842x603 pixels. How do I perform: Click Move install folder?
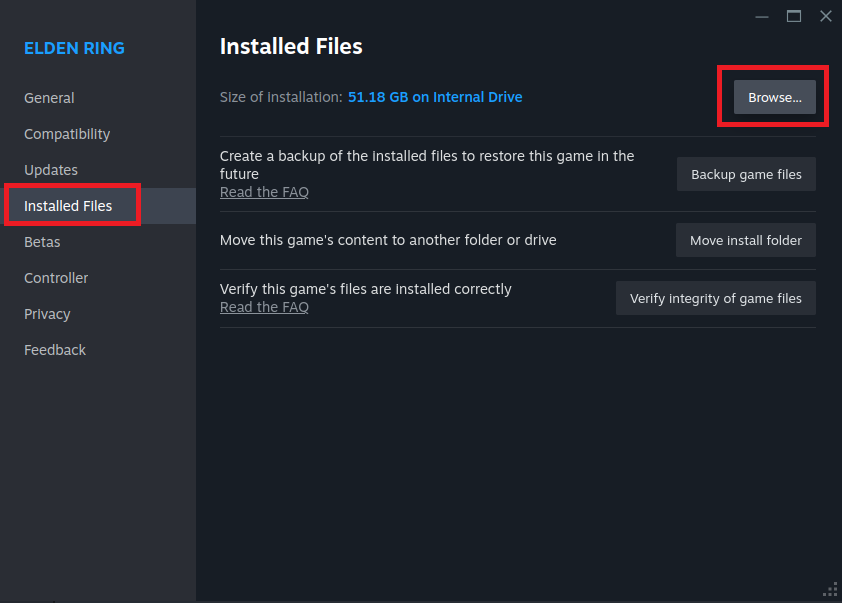[x=746, y=240]
